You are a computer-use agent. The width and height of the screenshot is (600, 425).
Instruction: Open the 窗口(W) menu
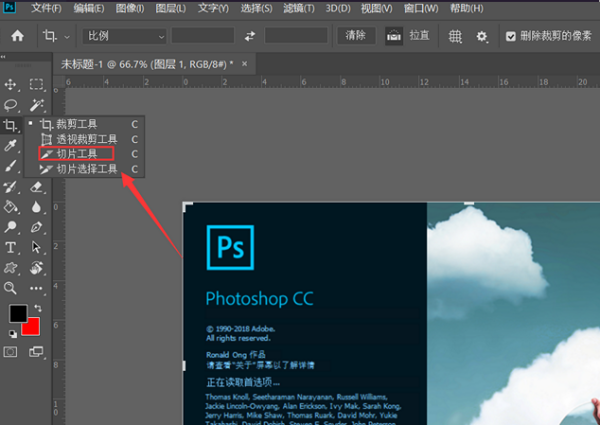tap(421, 8)
